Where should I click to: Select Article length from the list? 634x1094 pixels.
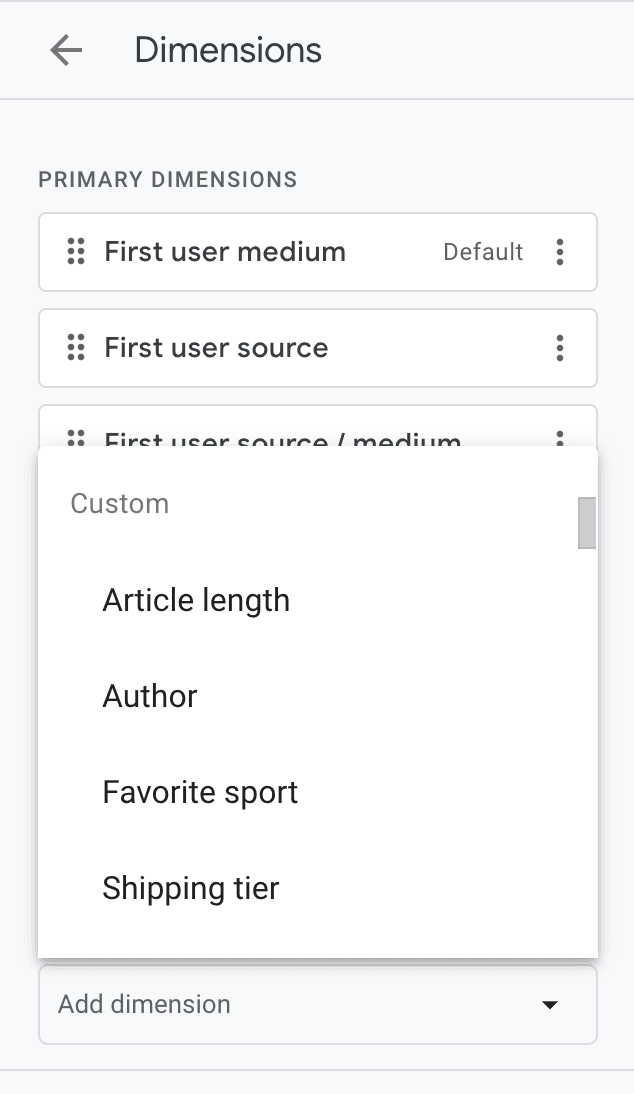196,600
